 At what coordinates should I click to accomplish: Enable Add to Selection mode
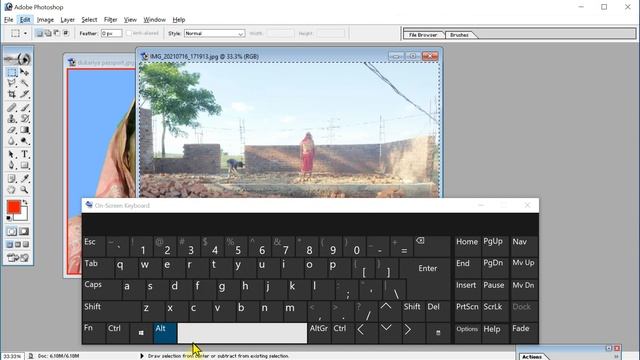coord(48,33)
